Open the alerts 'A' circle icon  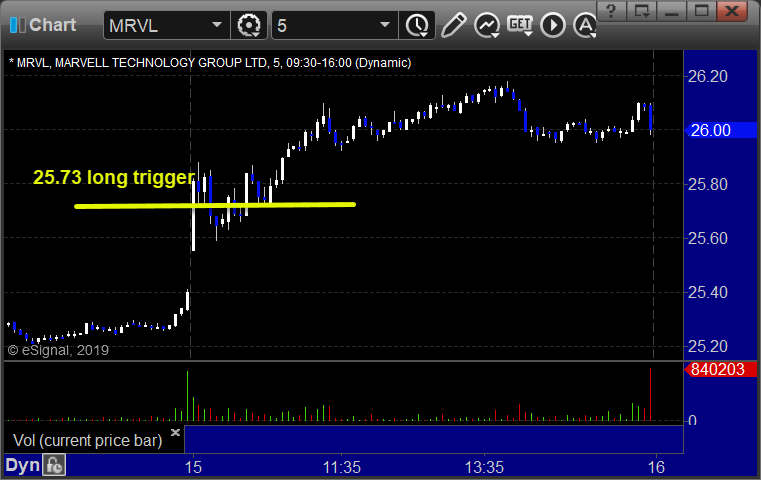click(585, 25)
